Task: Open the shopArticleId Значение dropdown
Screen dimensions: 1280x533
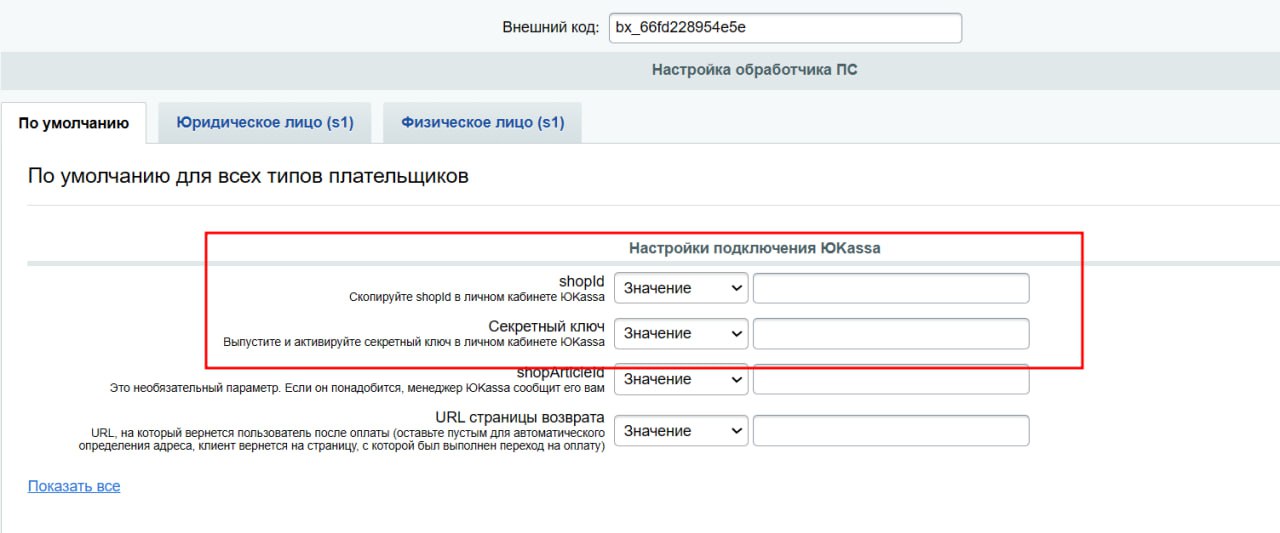Action: click(681, 379)
